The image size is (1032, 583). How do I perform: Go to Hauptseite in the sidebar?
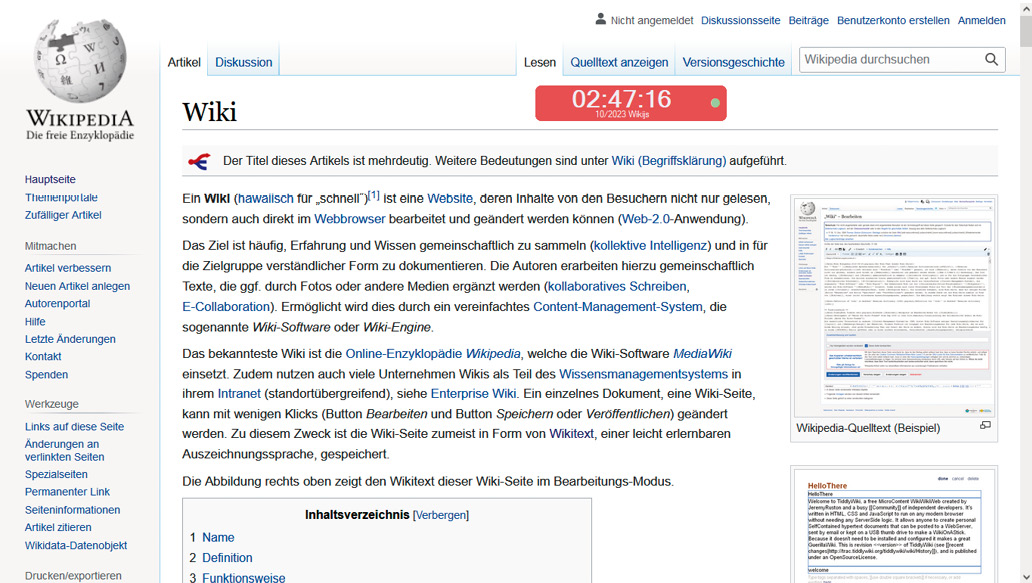coord(50,180)
